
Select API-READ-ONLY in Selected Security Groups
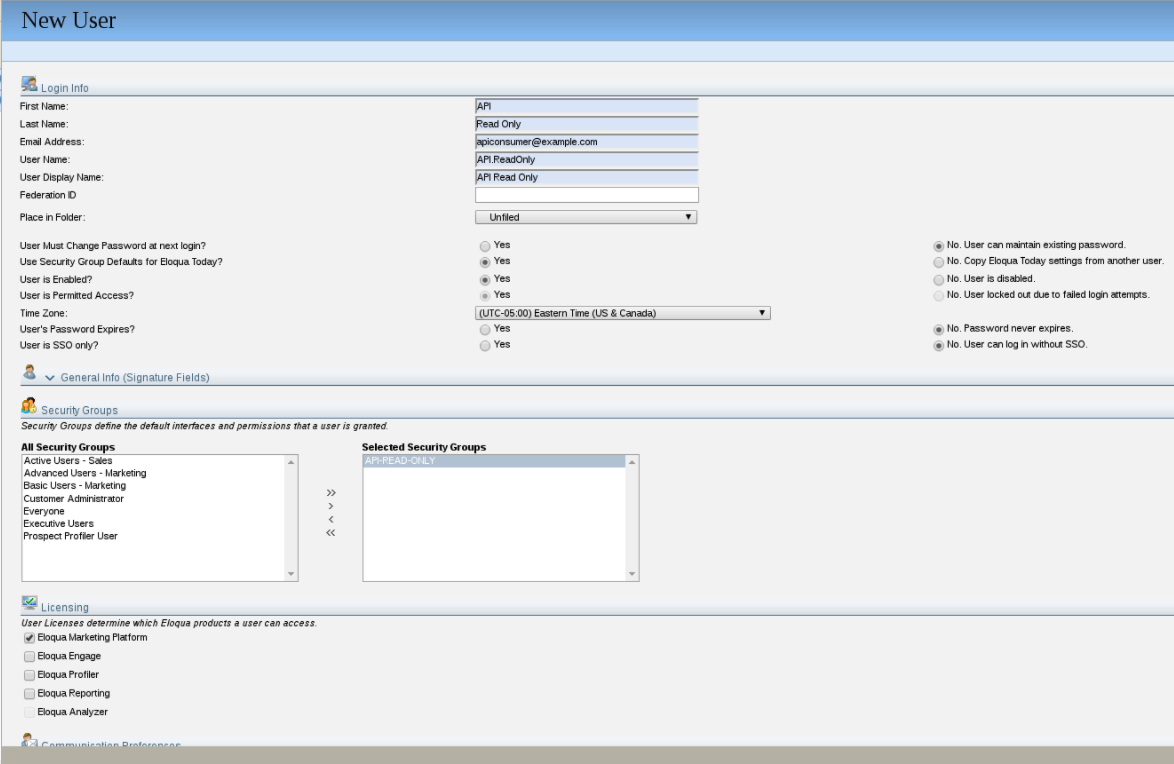point(400,460)
